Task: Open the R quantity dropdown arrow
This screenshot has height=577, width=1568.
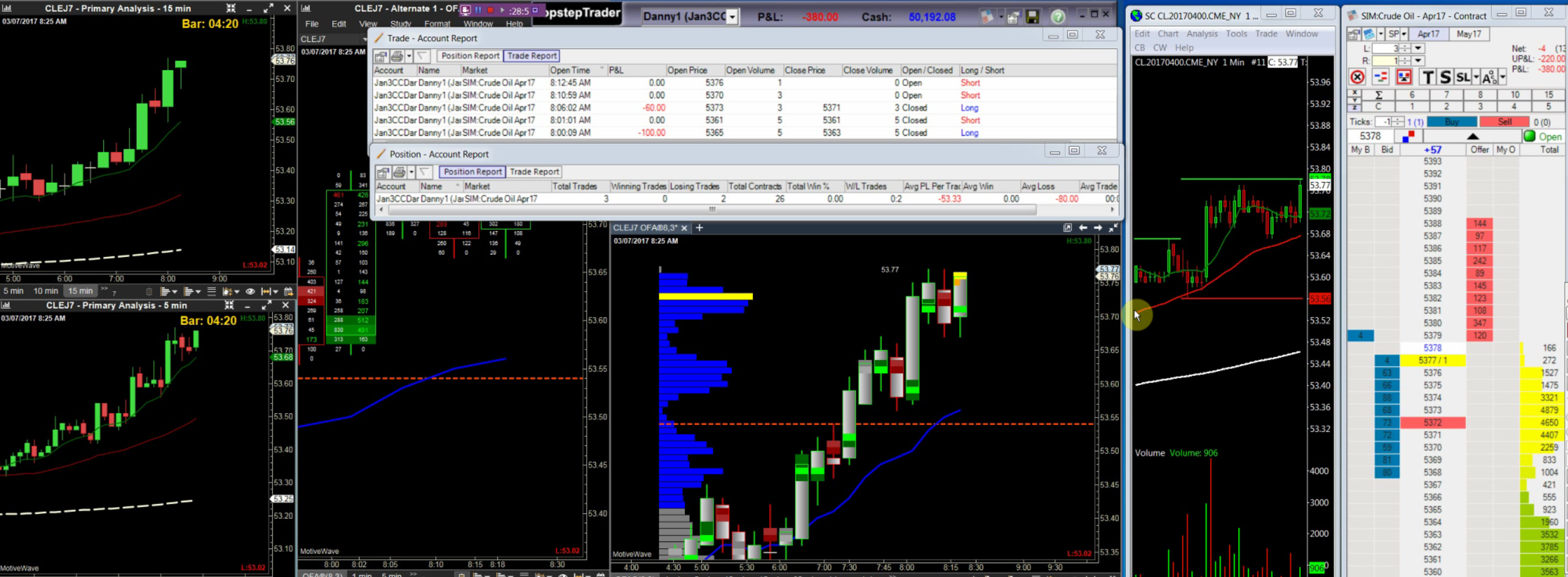Action: click(x=1418, y=61)
